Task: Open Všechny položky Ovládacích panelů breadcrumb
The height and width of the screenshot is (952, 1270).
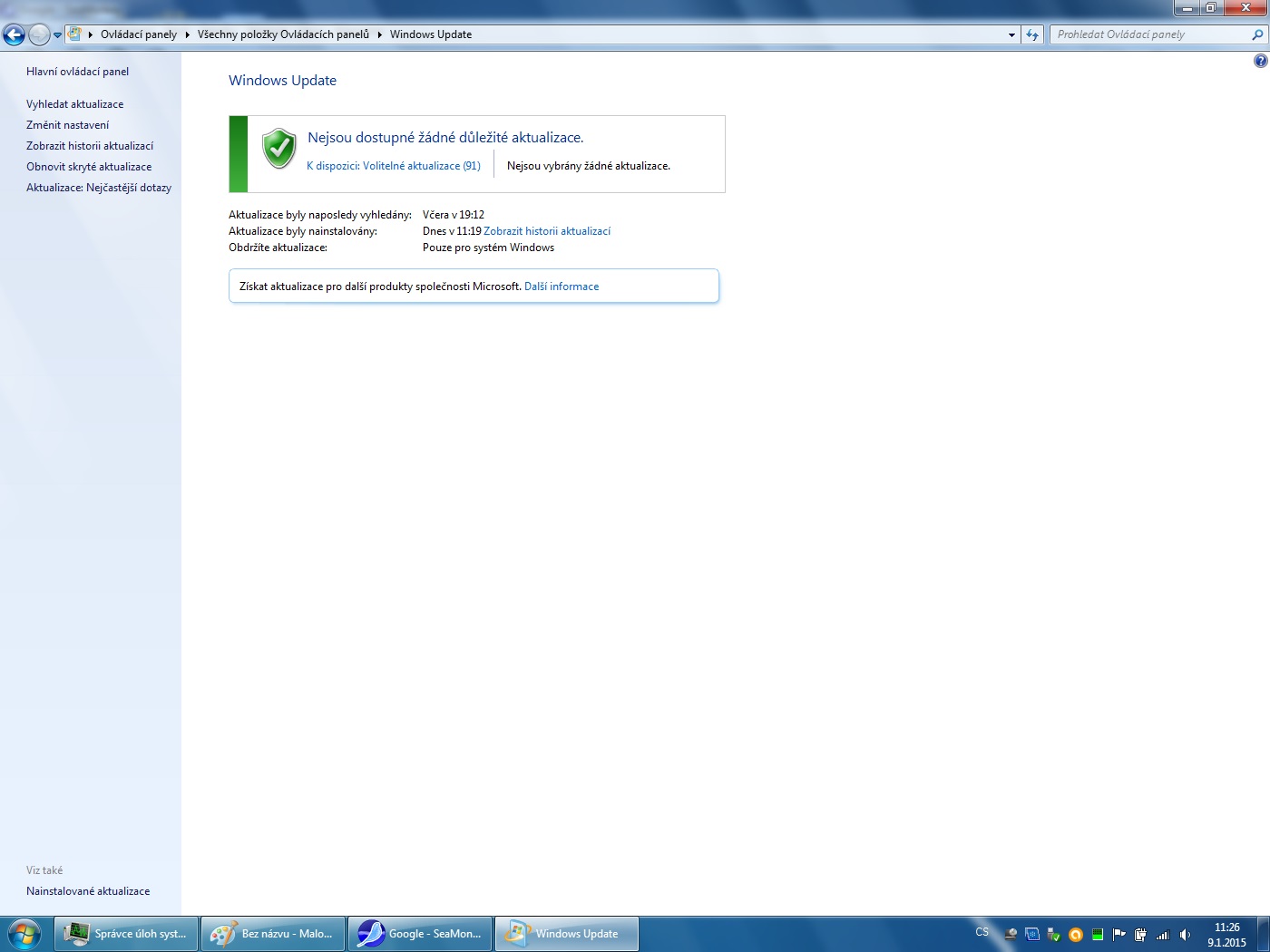Action: tap(283, 34)
